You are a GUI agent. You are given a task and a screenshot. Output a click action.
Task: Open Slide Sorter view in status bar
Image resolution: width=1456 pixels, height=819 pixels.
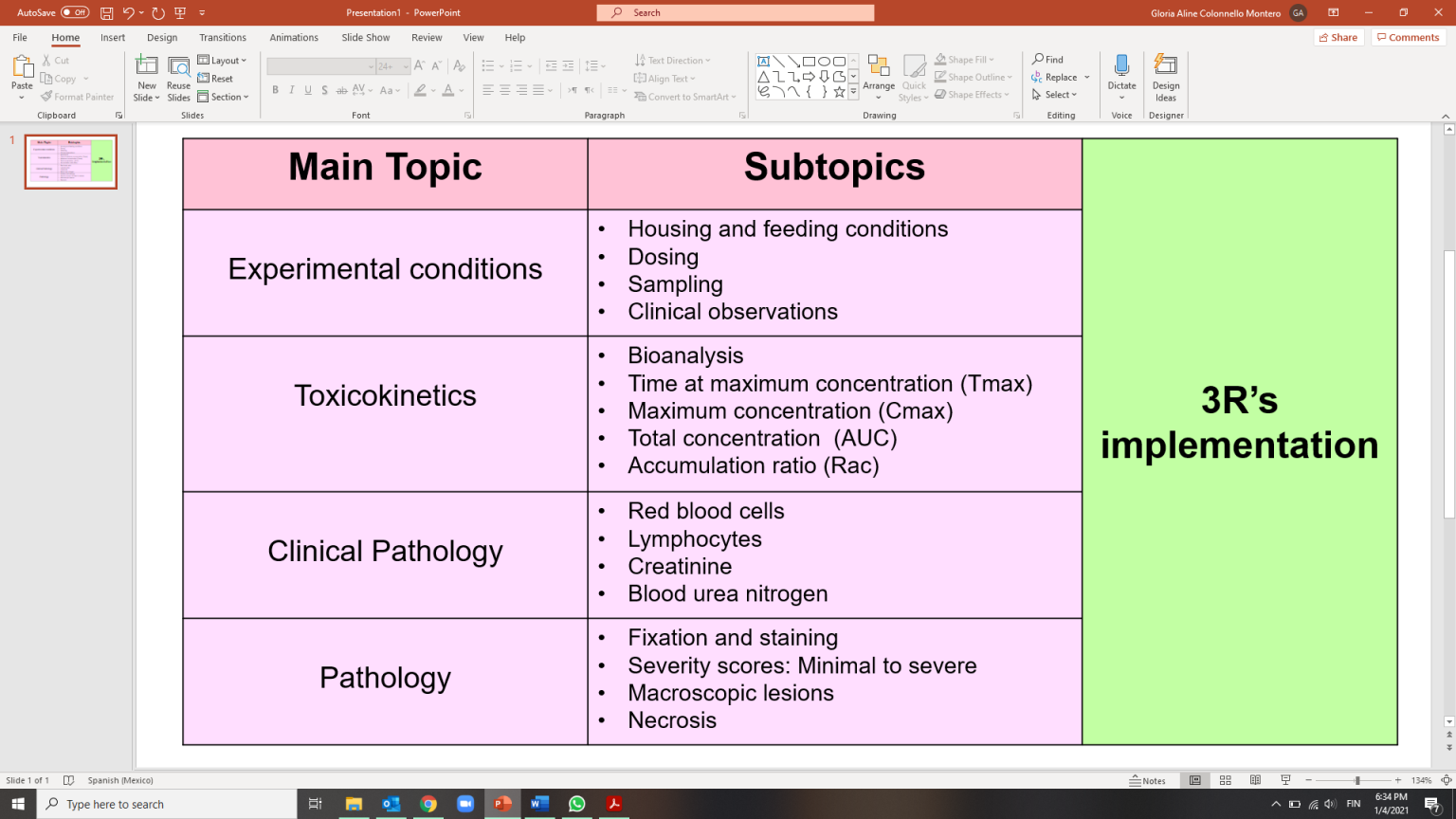click(1225, 780)
